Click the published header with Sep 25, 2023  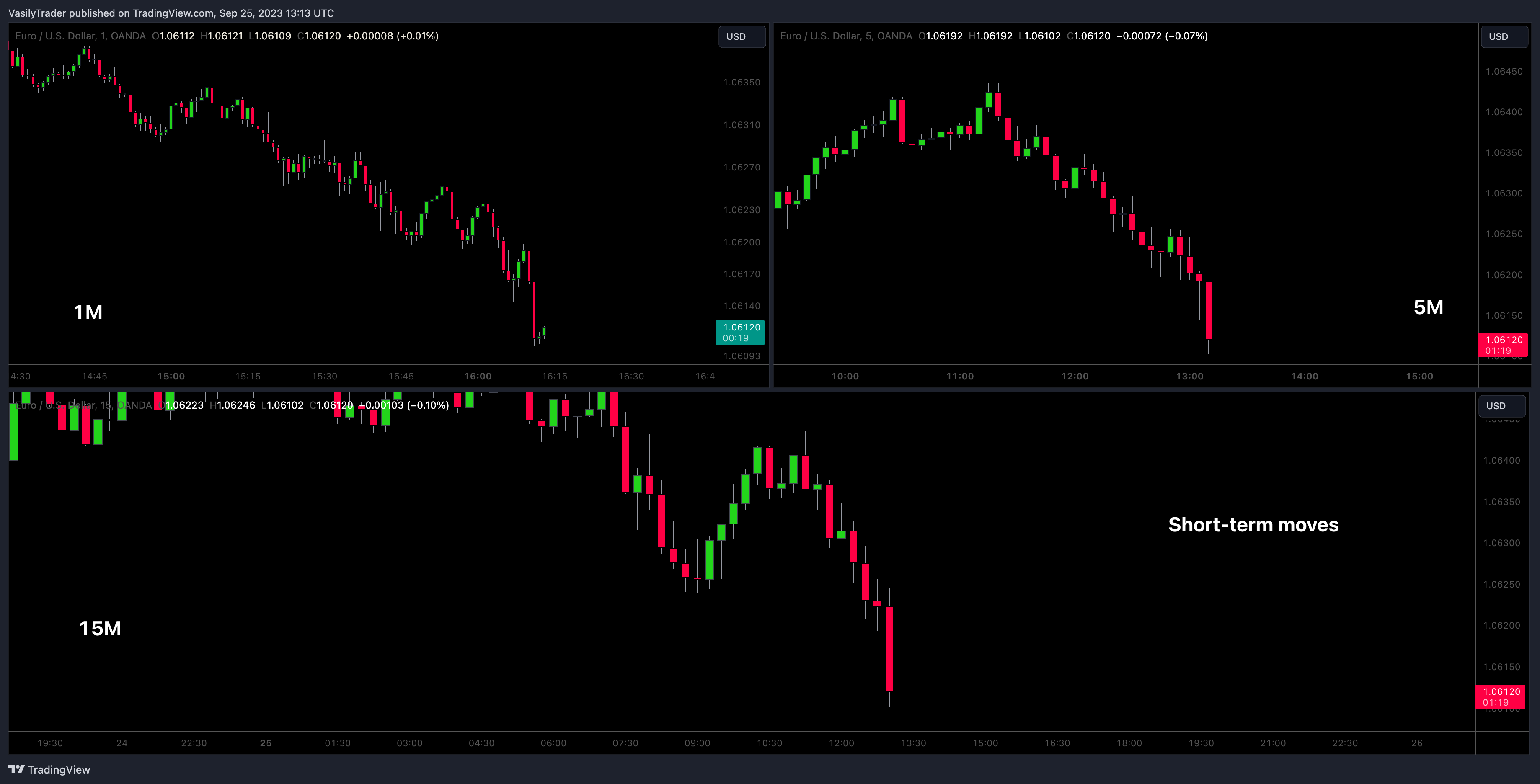171,13
